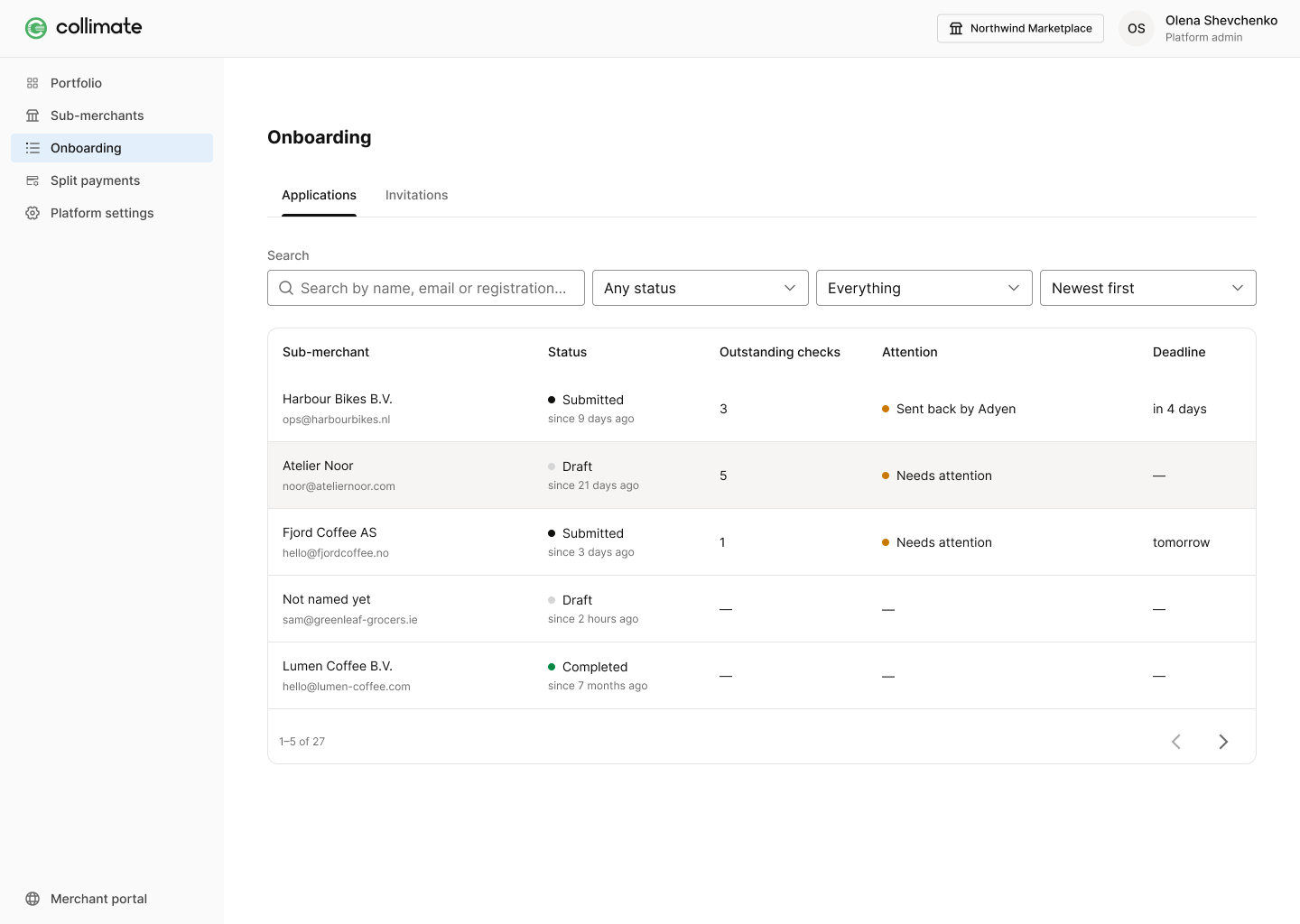Open Sub-merchants in the sidebar

tap(112, 115)
